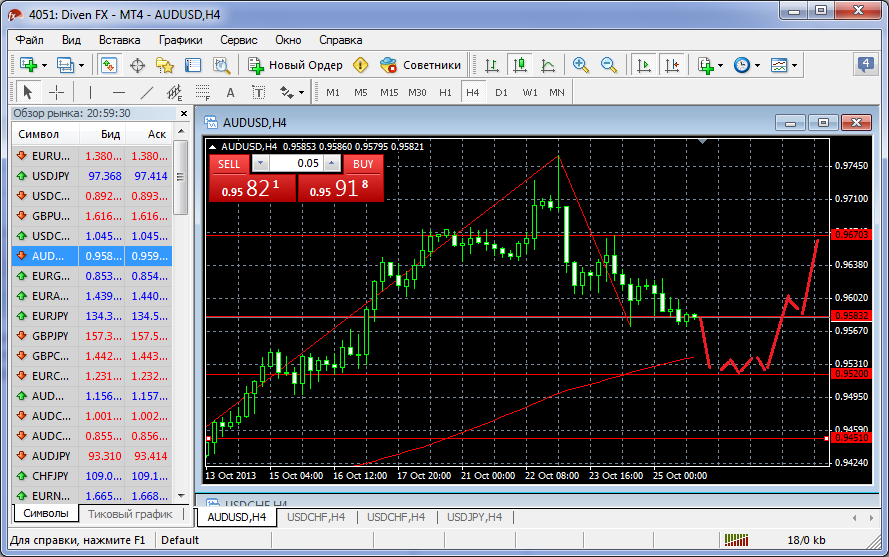
Task: Switch to the USDJPY,H4 chart tab
Action: click(475, 517)
